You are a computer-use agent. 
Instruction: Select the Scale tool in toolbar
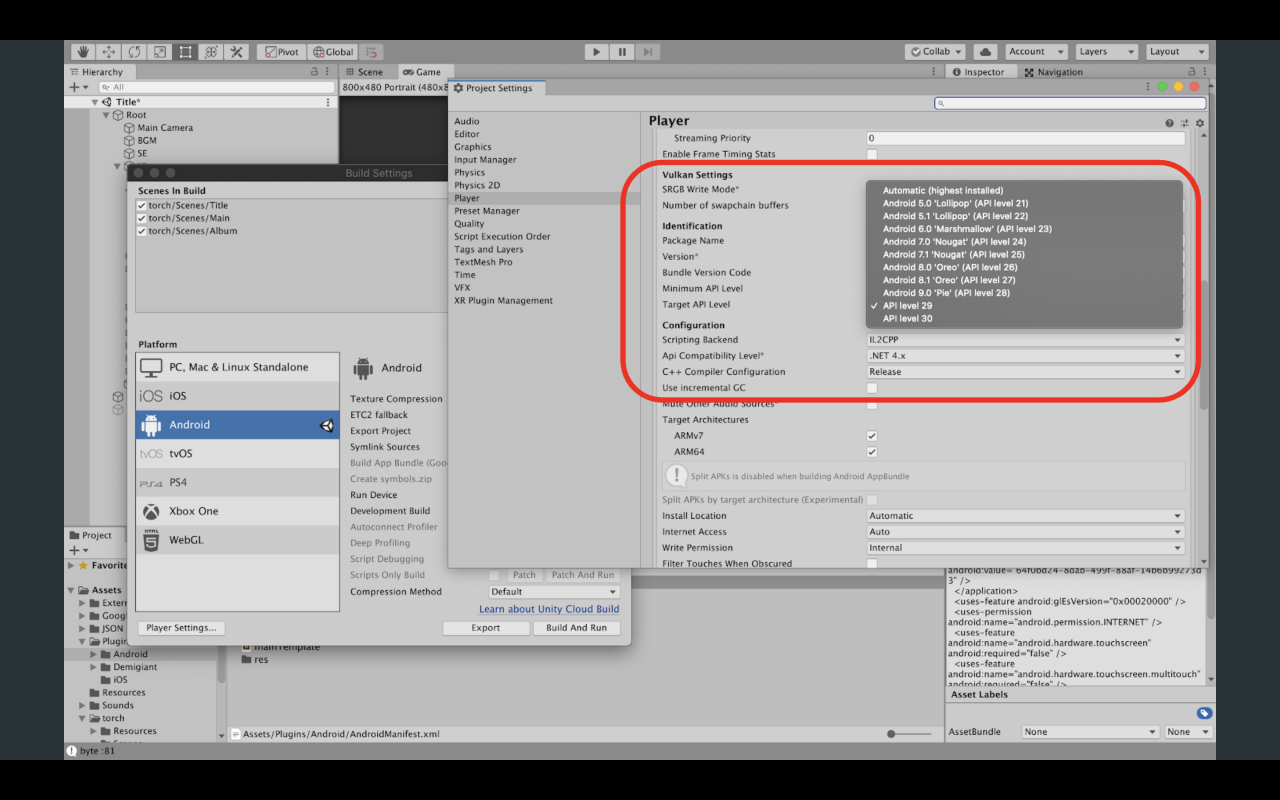(x=160, y=52)
